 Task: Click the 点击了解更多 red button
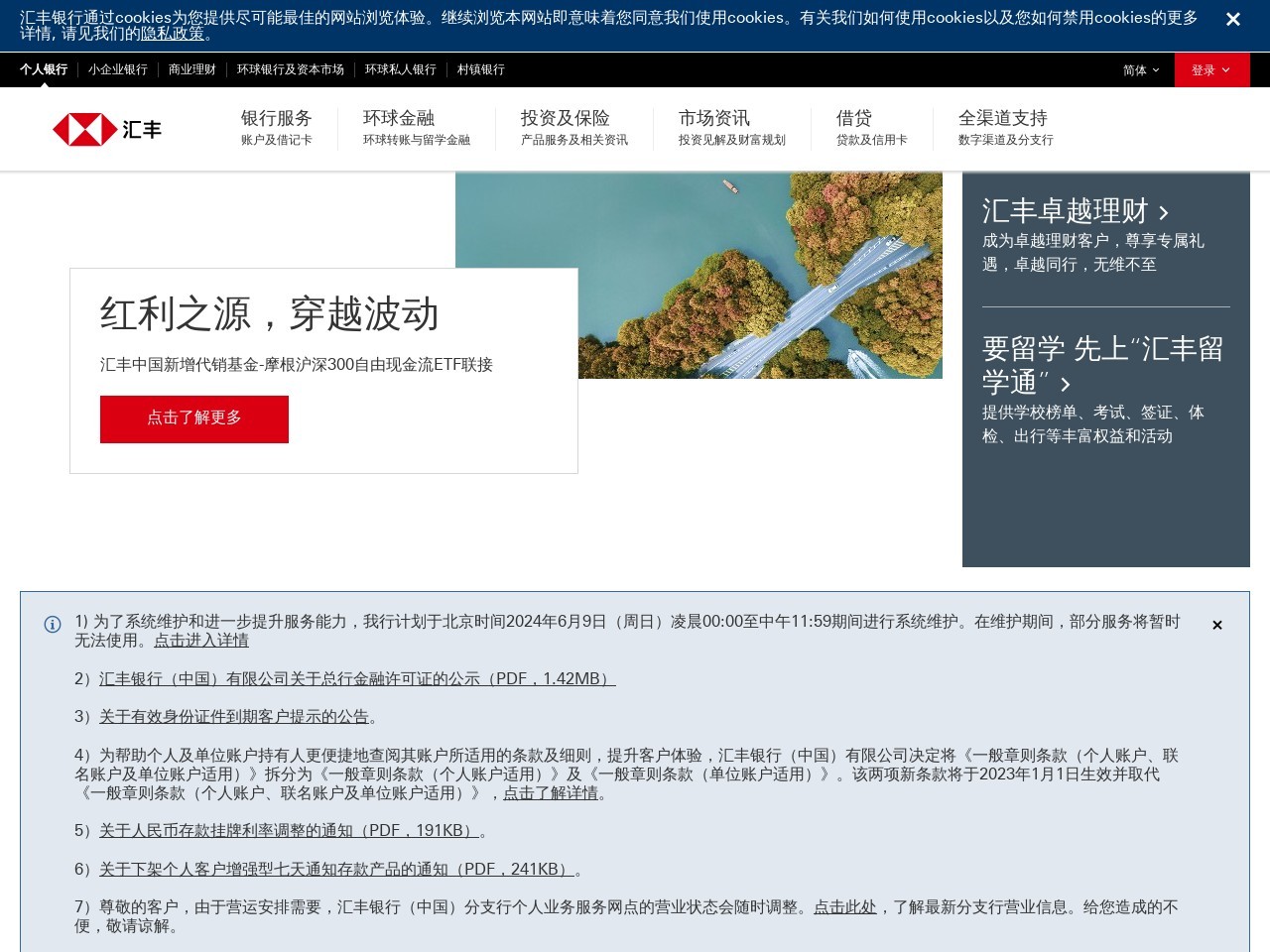pos(194,418)
